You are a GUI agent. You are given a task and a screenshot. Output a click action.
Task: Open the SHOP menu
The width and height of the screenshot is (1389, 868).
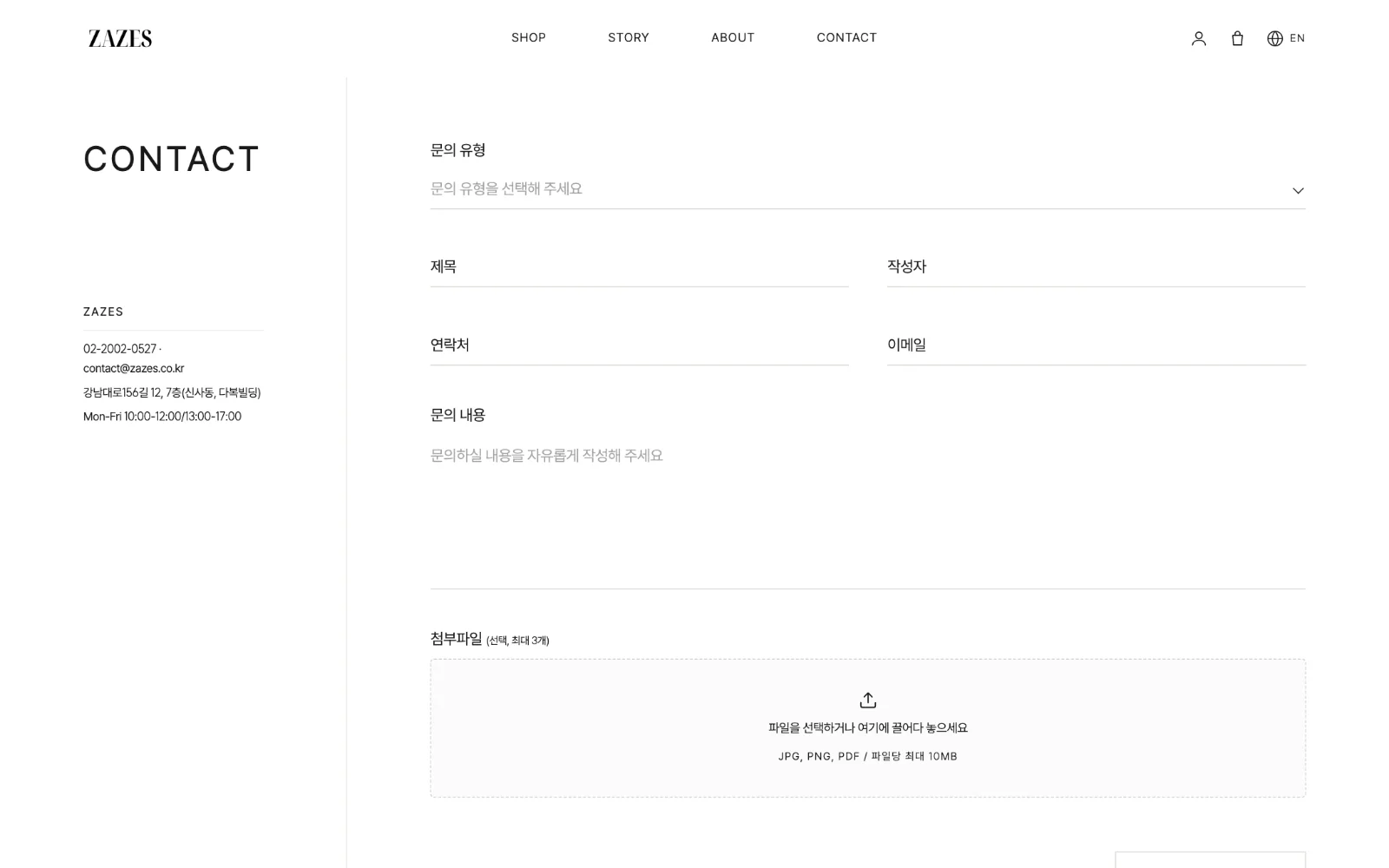[529, 37]
